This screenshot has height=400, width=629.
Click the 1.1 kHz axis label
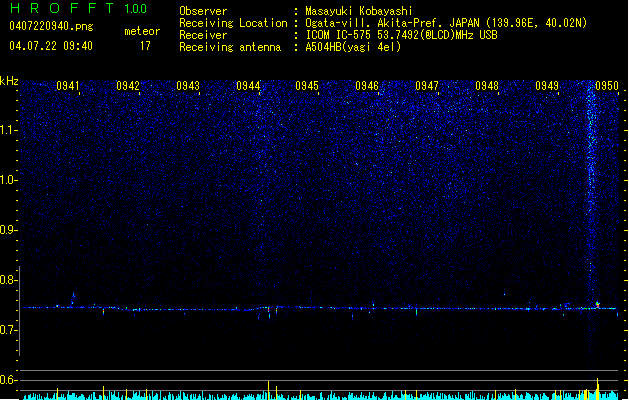(x=8, y=130)
